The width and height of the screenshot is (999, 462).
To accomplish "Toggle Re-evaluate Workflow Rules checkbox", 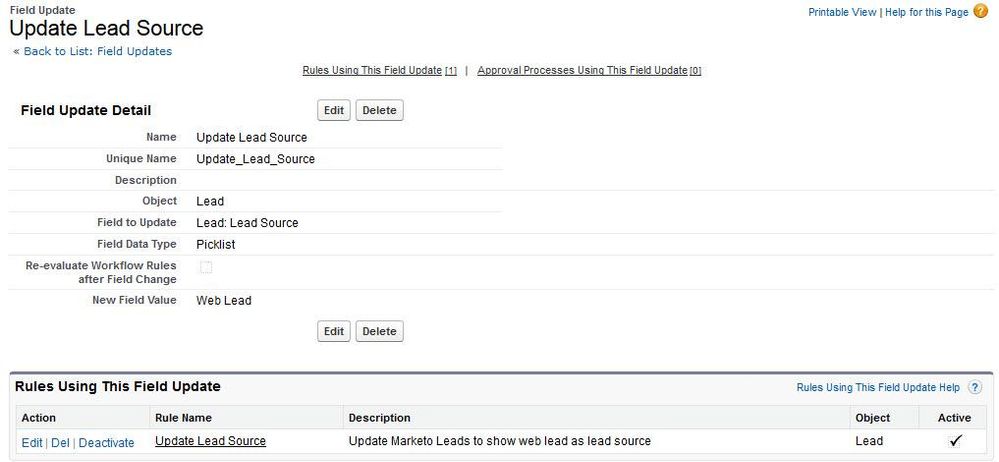I will (x=206, y=267).
